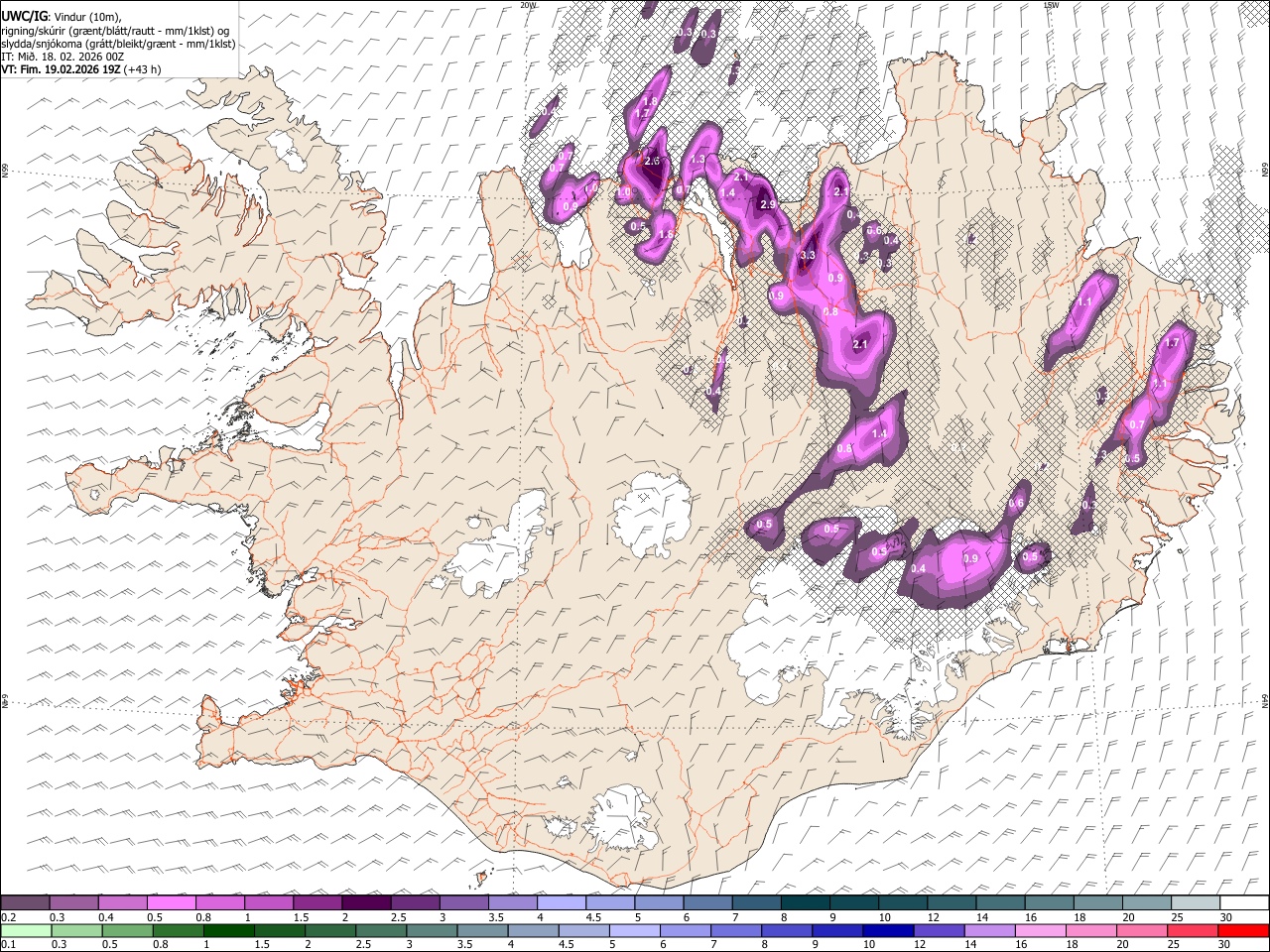Screen dimensions: 1270x952
Task: Pick the light pink 16–18 rain swatch
Action: pyautogui.click(x=1040, y=931)
